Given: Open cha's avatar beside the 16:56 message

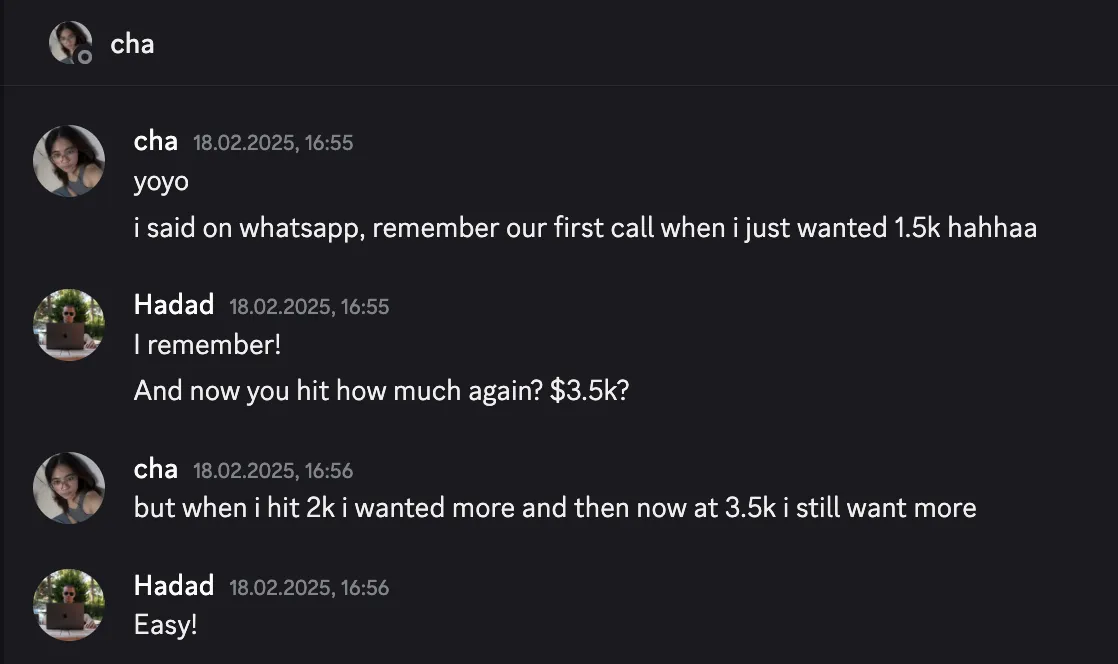Looking at the screenshot, I should [69, 488].
